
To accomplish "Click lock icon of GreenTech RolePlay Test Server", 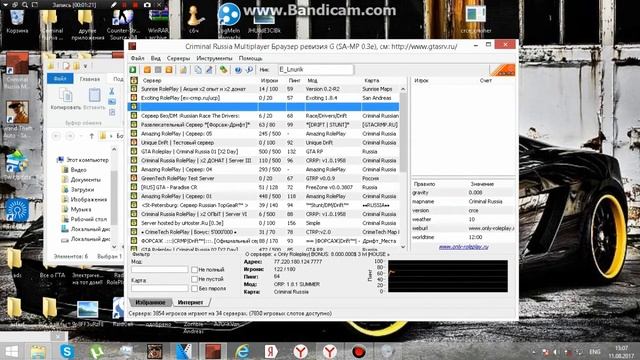I will tap(134, 178).
